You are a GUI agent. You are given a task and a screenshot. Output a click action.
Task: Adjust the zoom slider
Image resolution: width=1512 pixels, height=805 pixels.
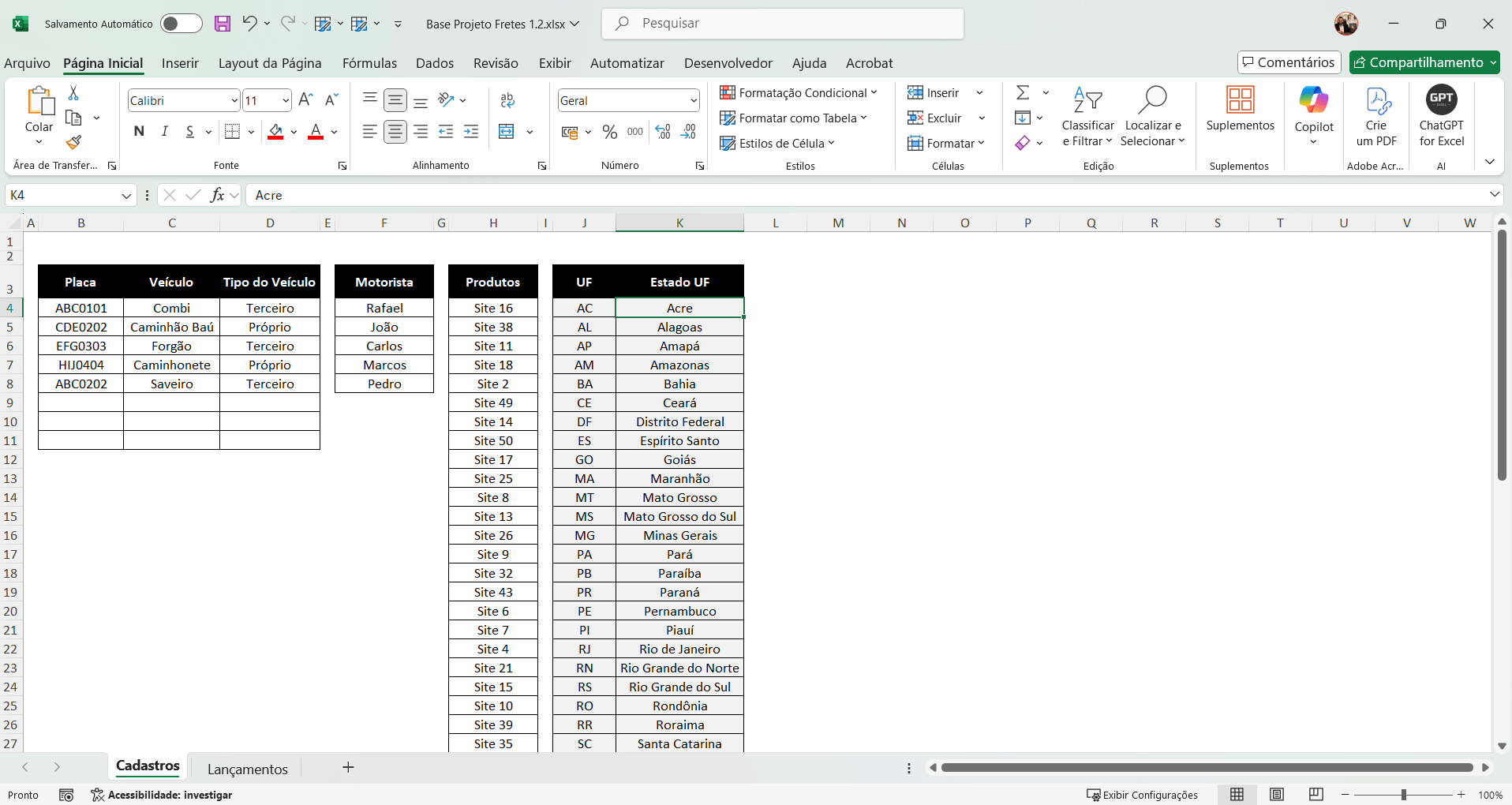point(1405,795)
